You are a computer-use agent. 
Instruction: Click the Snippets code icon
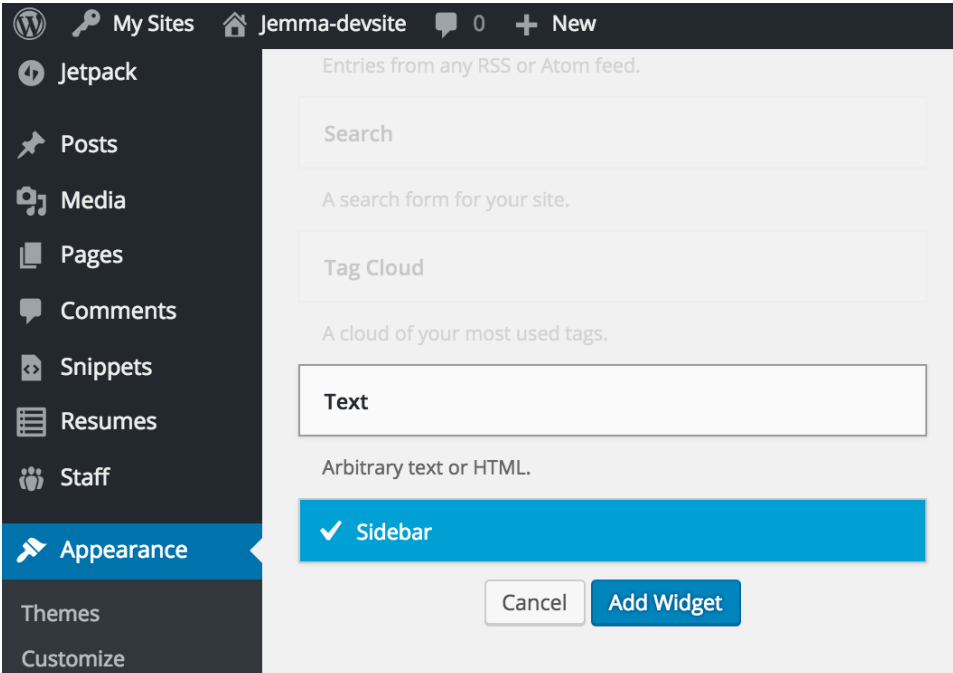coord(31,367)
